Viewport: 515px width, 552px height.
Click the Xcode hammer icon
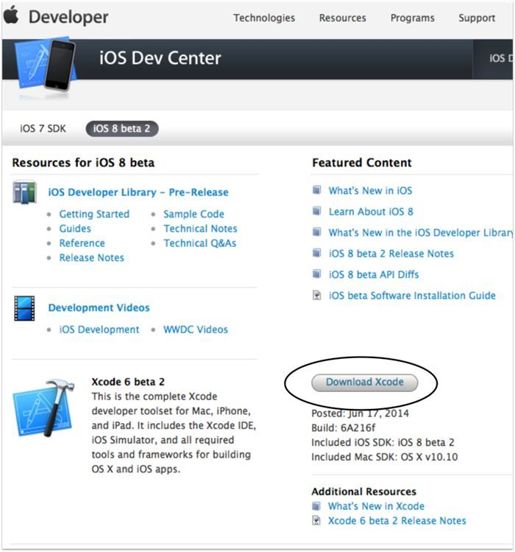tap(44, 408)
